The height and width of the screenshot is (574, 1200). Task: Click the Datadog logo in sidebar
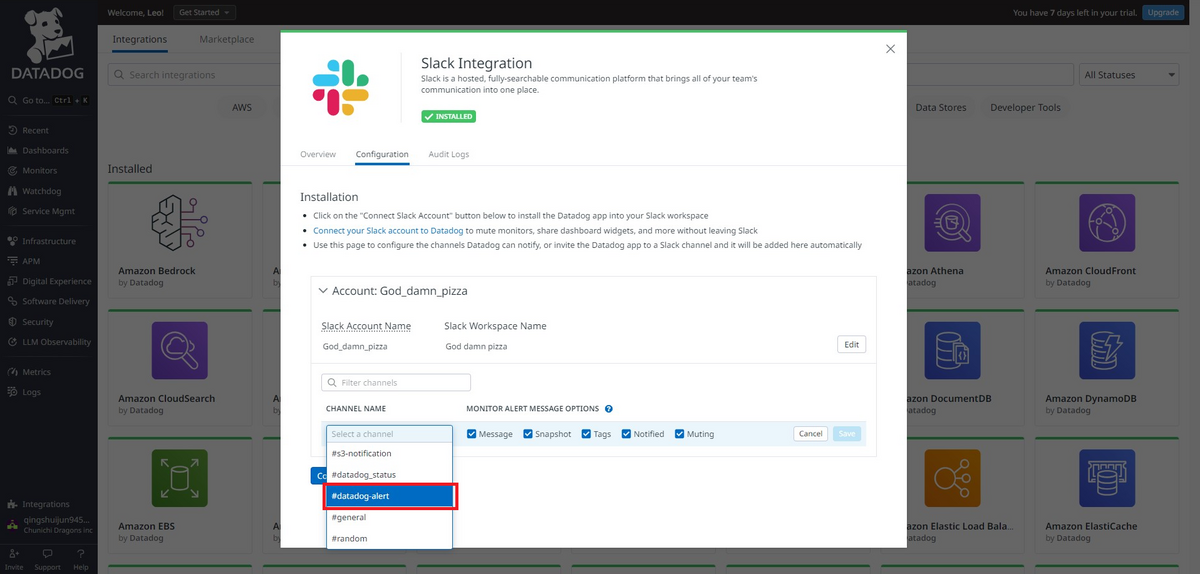47,45
